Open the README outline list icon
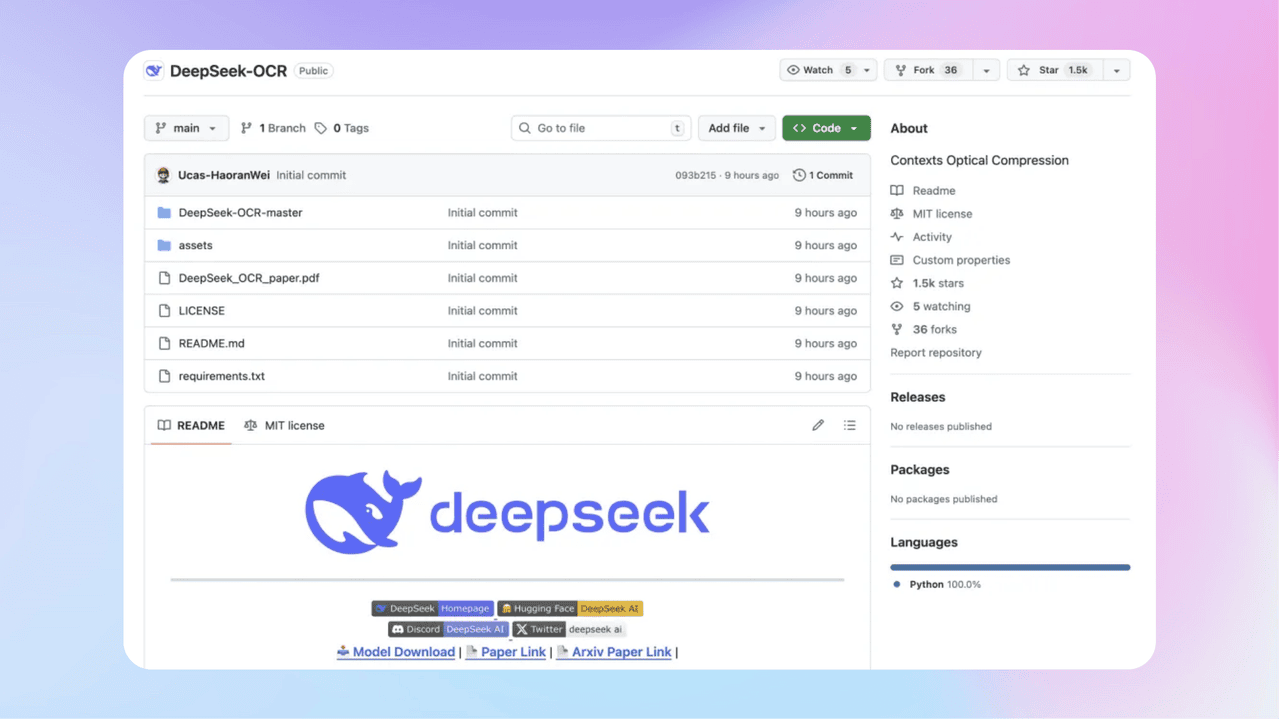Screen dimensions: 1280x720 point(849,425)
